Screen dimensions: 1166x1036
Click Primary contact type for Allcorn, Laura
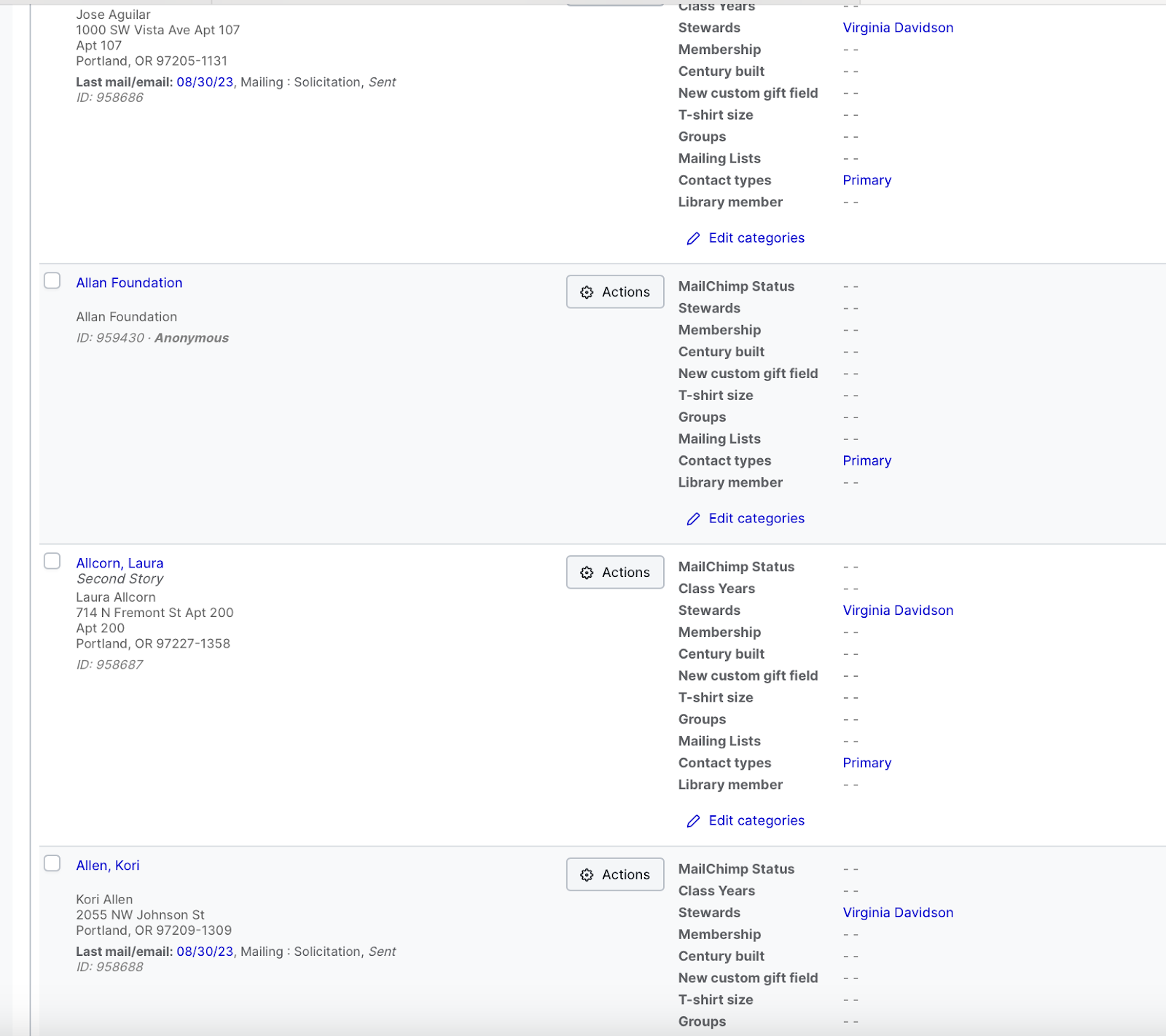[x=866, y=764]
